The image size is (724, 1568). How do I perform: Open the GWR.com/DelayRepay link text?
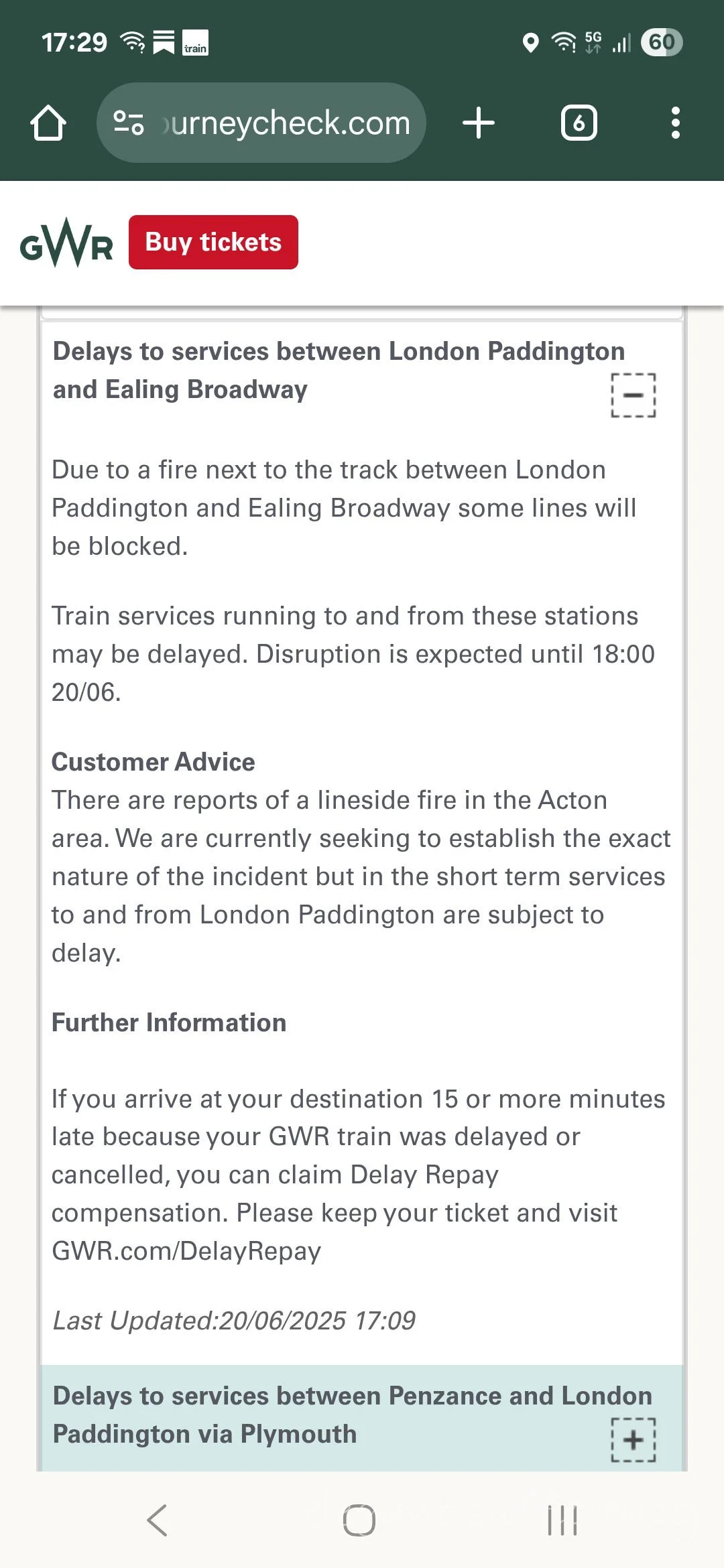[186, 1251]
